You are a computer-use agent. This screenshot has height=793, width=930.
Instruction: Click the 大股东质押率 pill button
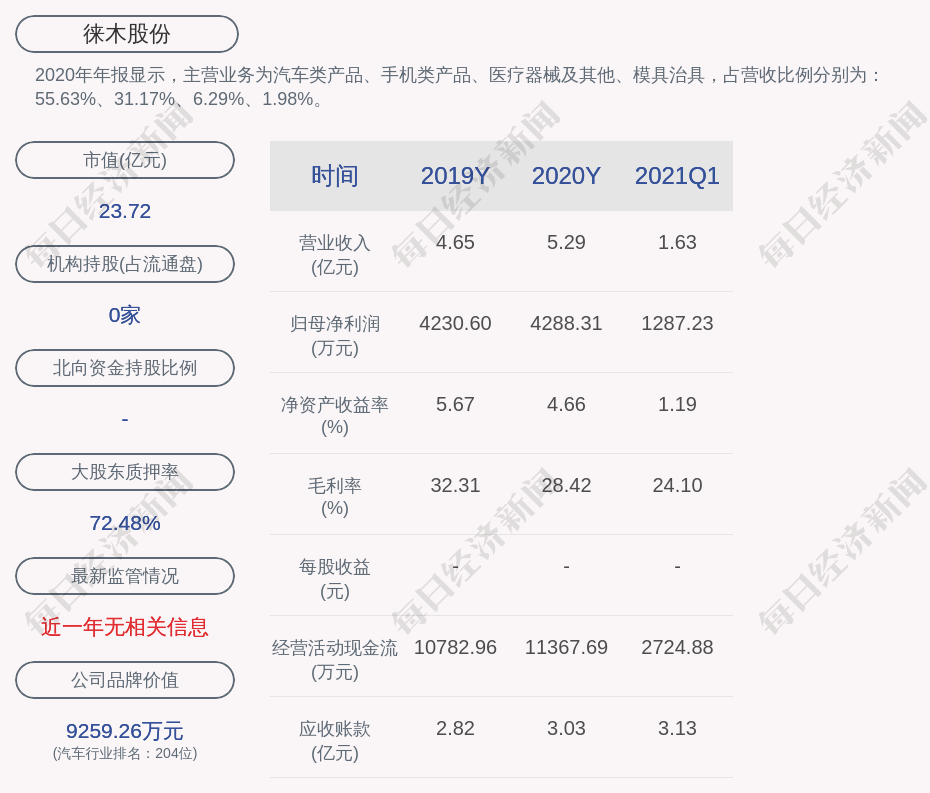point(125,472)
